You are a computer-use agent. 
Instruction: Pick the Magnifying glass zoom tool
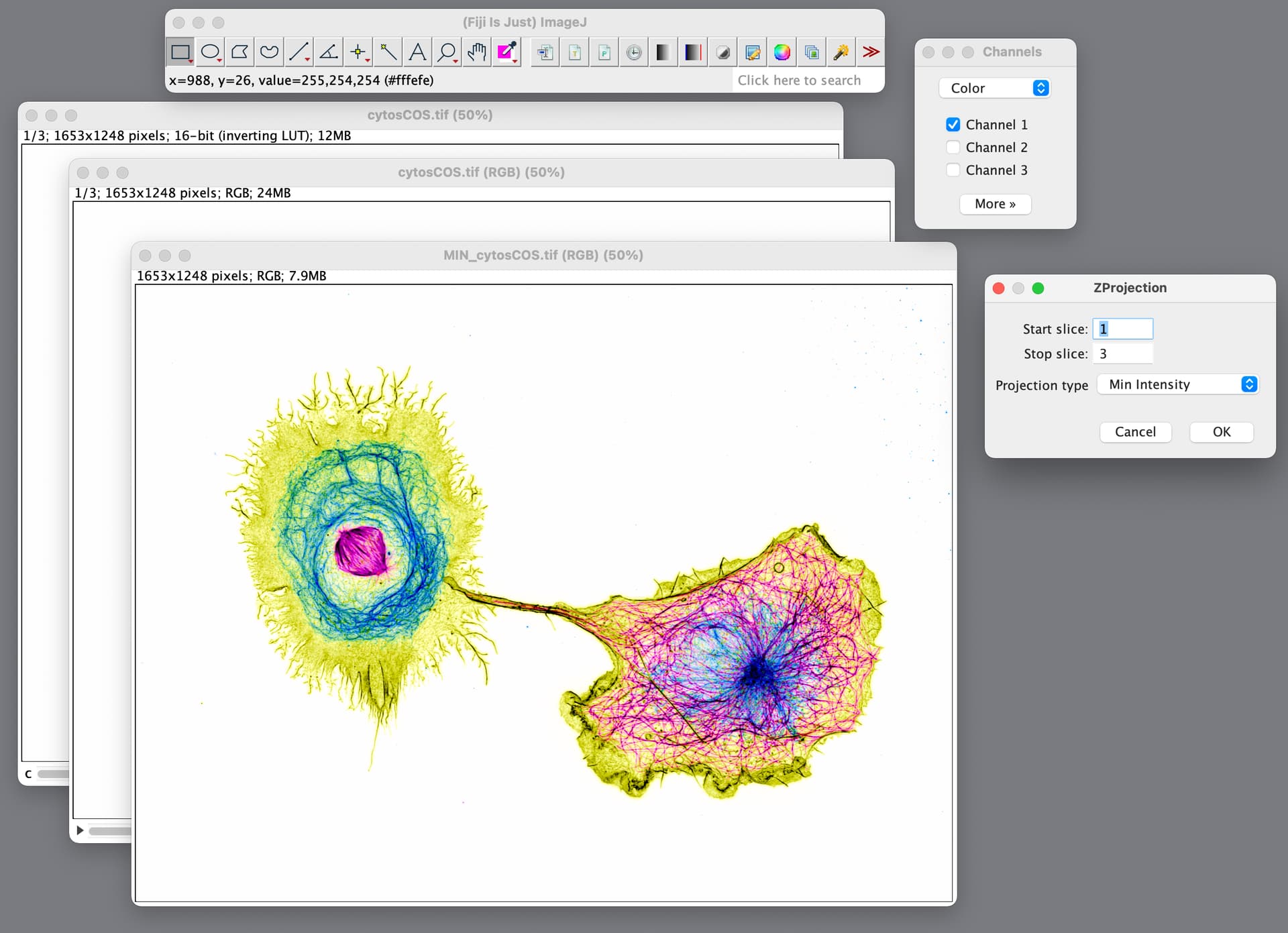(x=447, y=52)
